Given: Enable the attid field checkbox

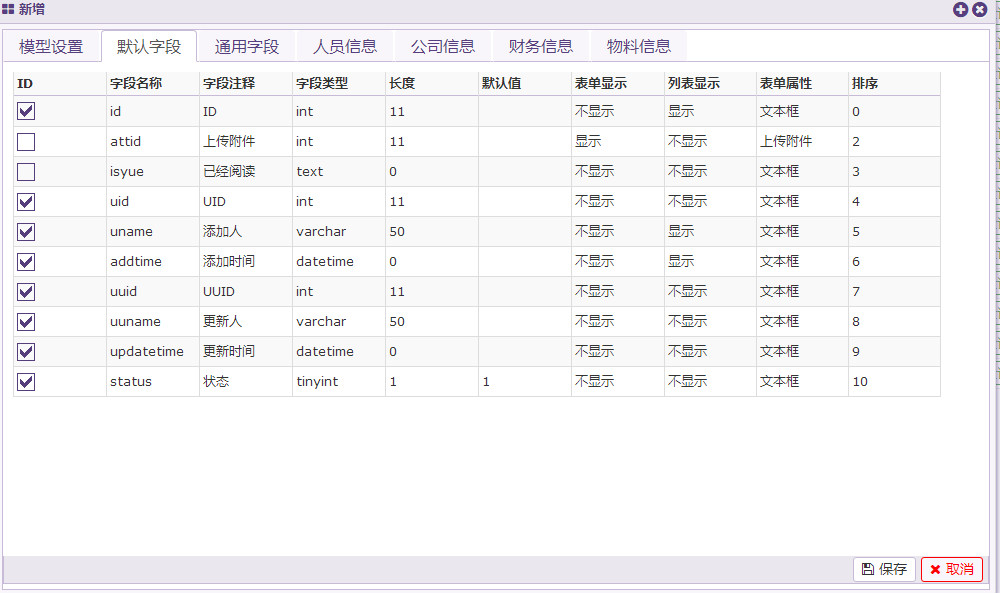Looking at the screenshot, I should (26, 141).
